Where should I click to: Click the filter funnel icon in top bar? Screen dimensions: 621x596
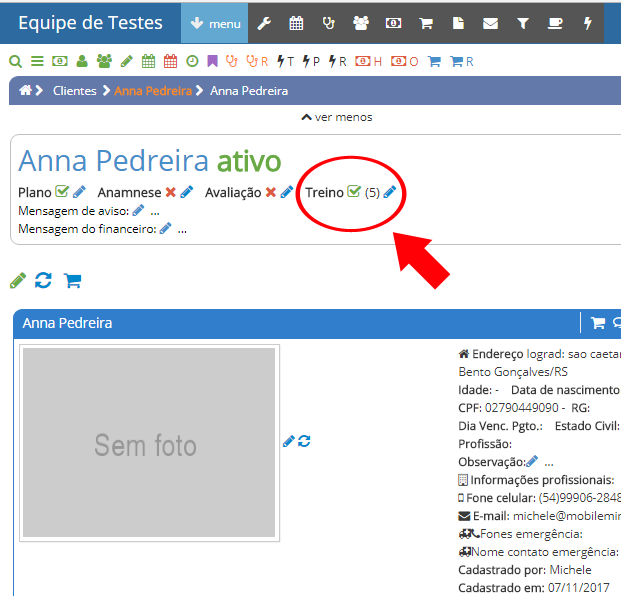tap(522, 23)
